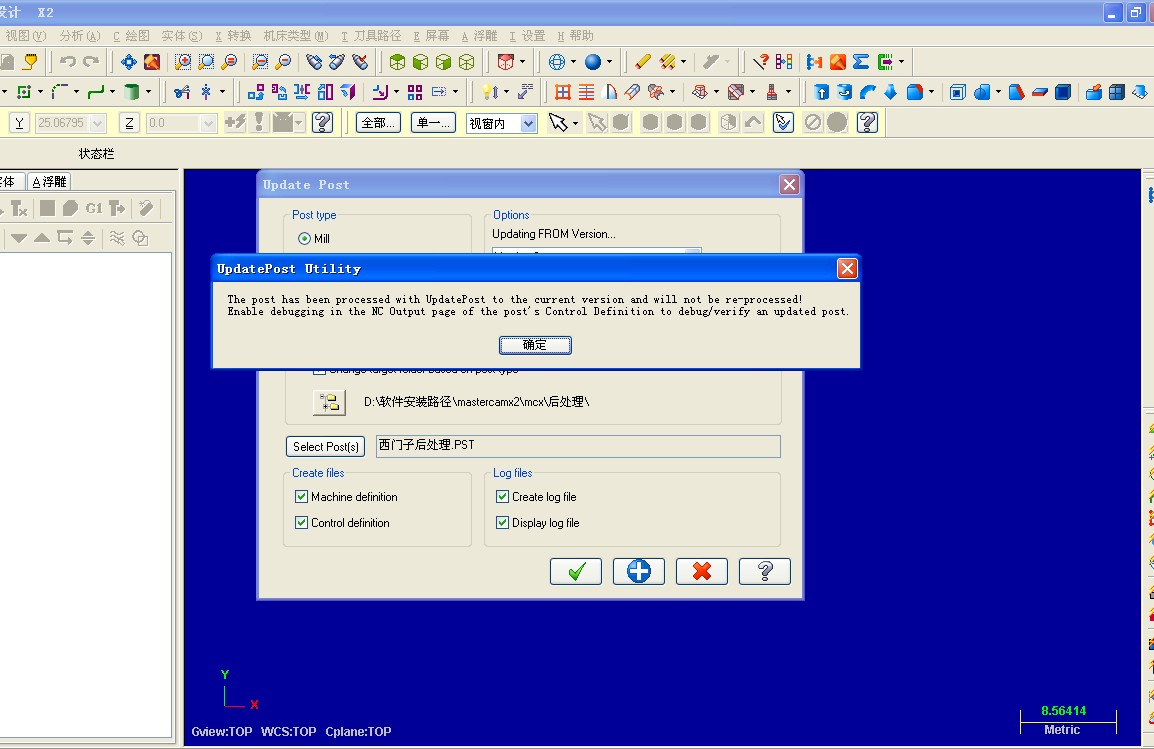Click the Analyze question-mark line icon
This screenshot has height=749, width=1154.
point(761,62)
